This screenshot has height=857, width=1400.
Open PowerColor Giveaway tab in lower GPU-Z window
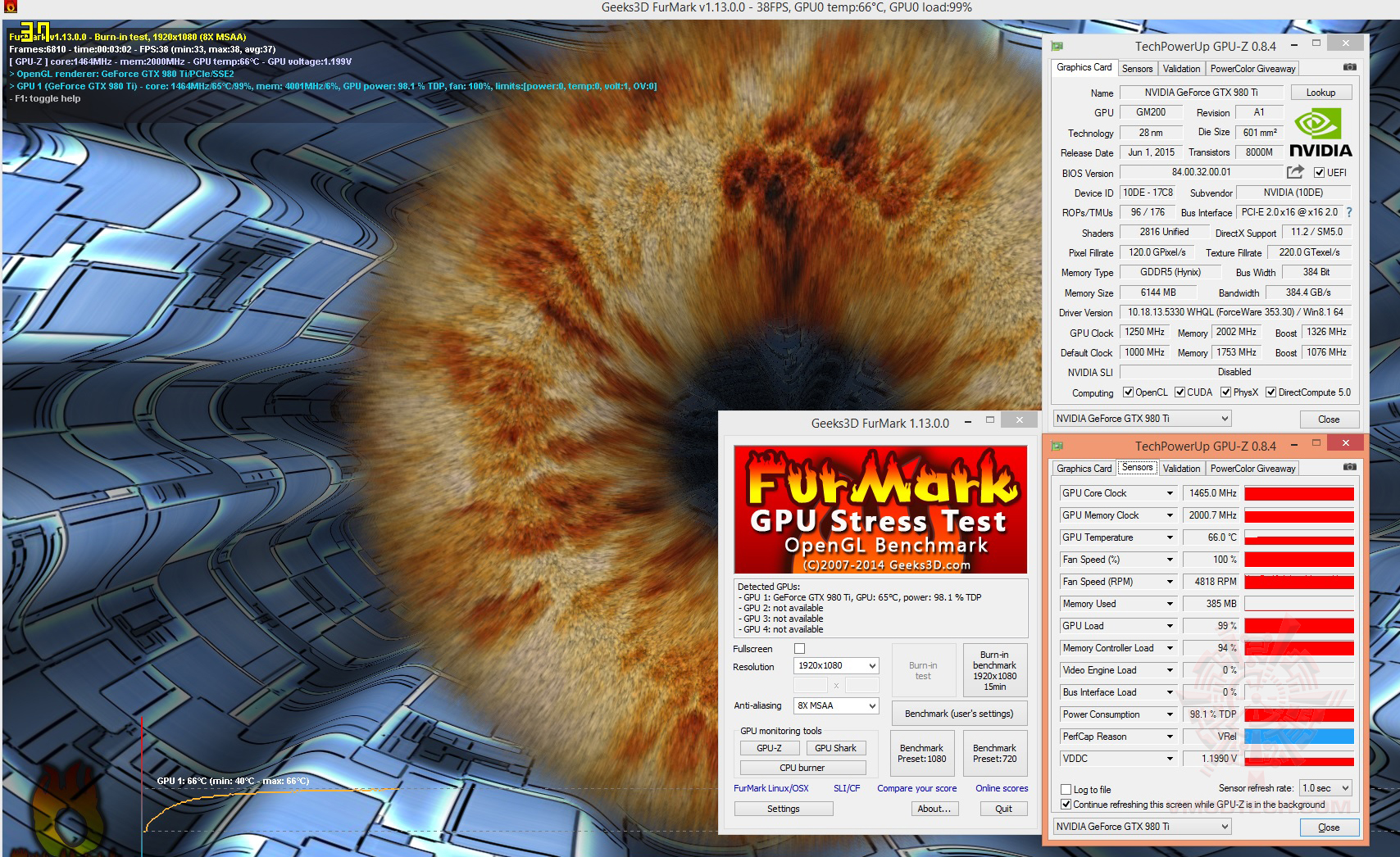(x=1252, y=469)
